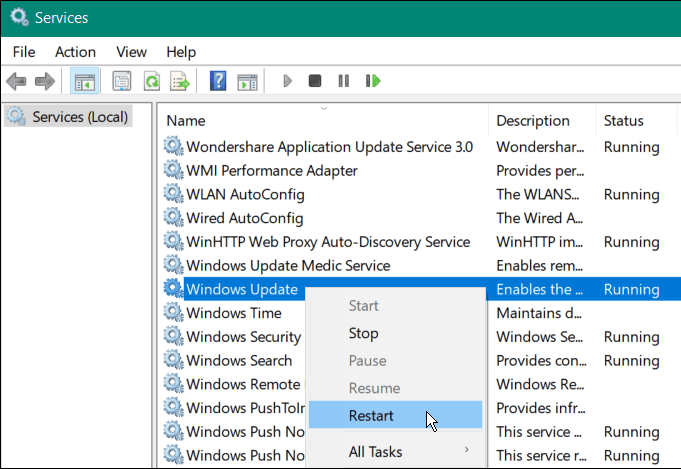Choose Restart in the context menu
This screenshot has width=681, height=469.
click(395, 415)
